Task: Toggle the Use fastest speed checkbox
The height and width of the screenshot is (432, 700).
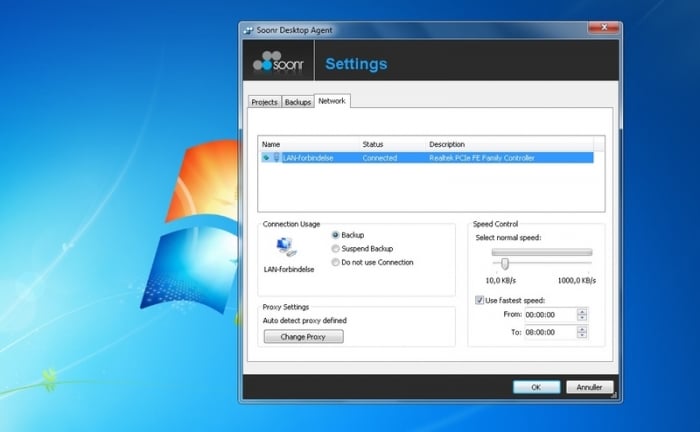Action: click(479, 300)
